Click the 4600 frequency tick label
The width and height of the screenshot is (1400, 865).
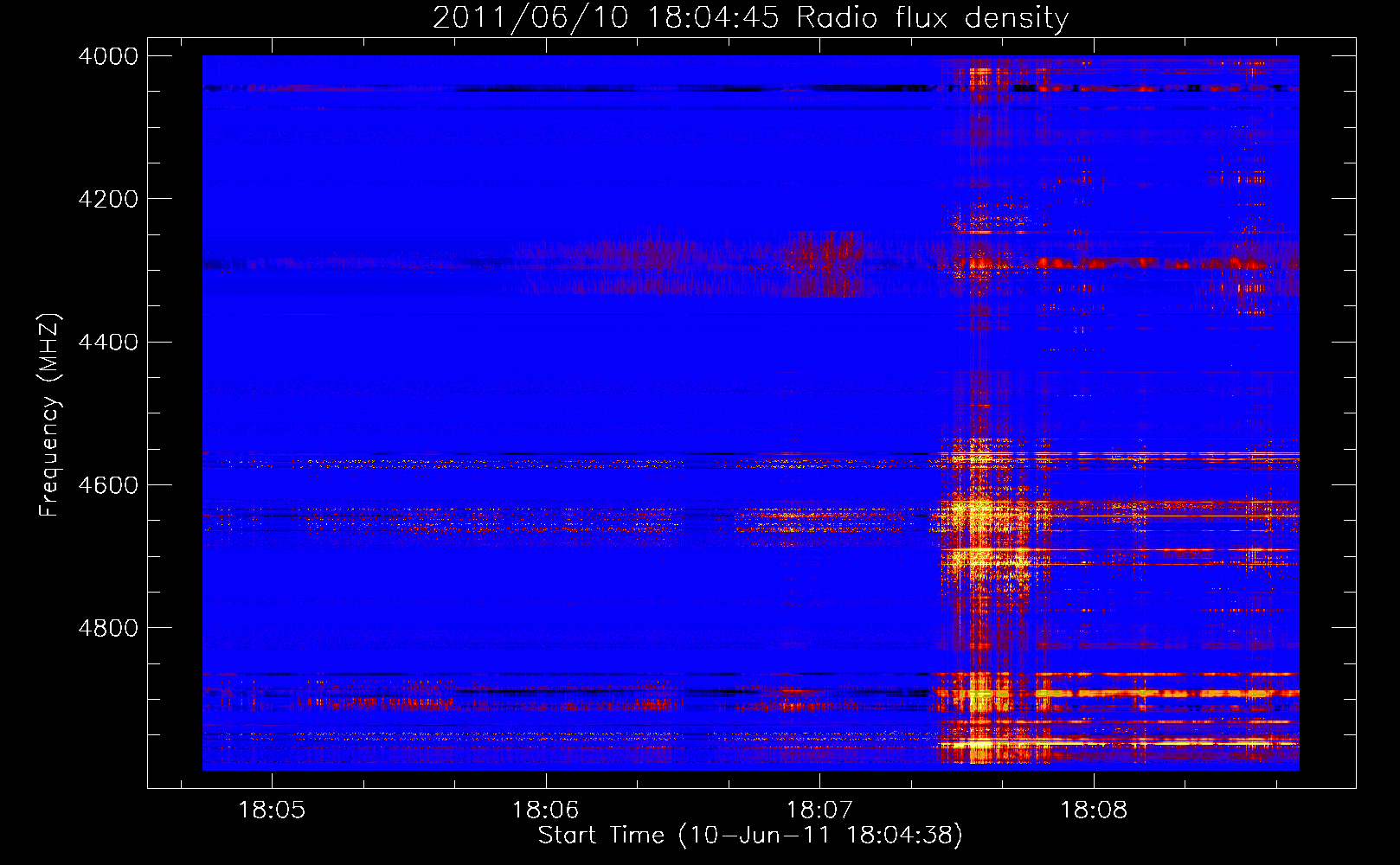108,484
